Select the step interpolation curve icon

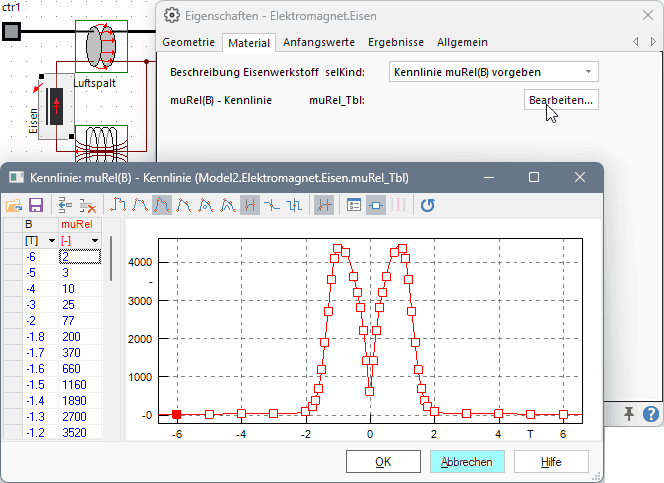pyautogui.click(x=294, y=204)
